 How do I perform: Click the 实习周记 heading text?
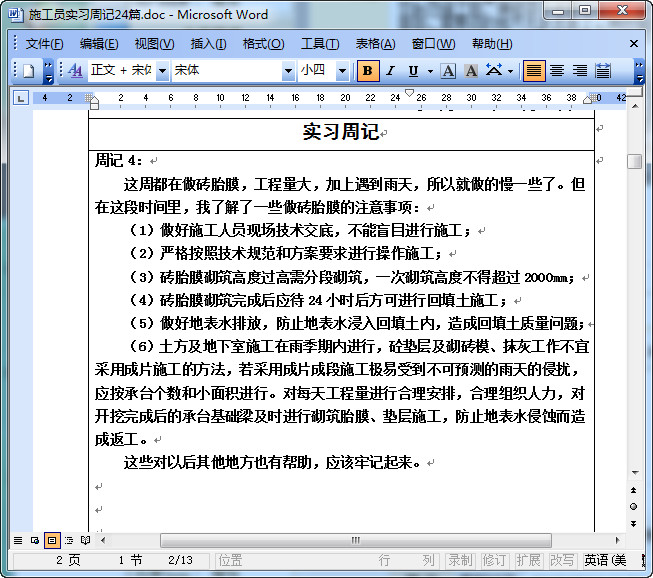click(x=340, y=132)
